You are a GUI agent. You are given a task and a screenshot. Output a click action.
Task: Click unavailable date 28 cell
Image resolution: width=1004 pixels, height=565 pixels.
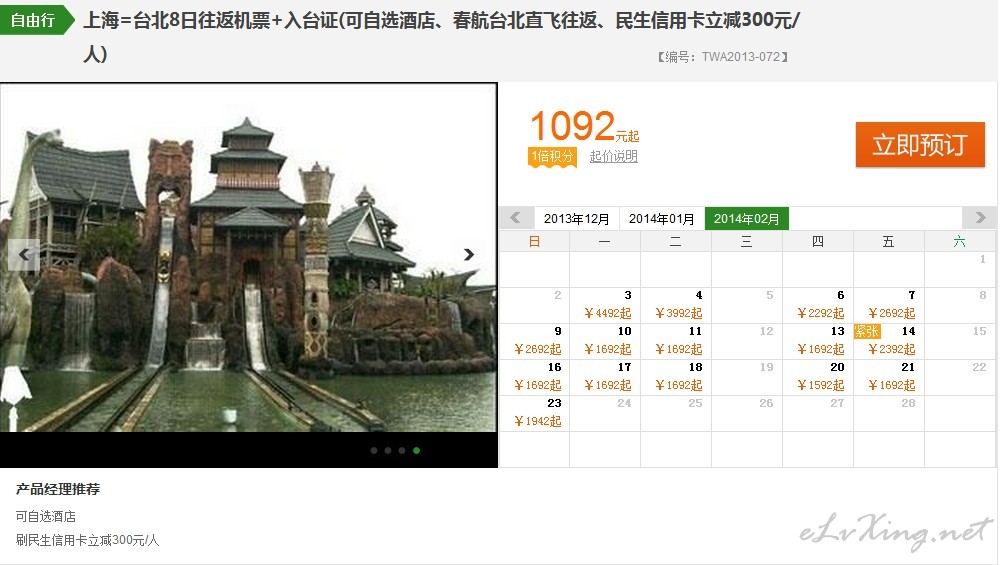(x=889, y=413)
